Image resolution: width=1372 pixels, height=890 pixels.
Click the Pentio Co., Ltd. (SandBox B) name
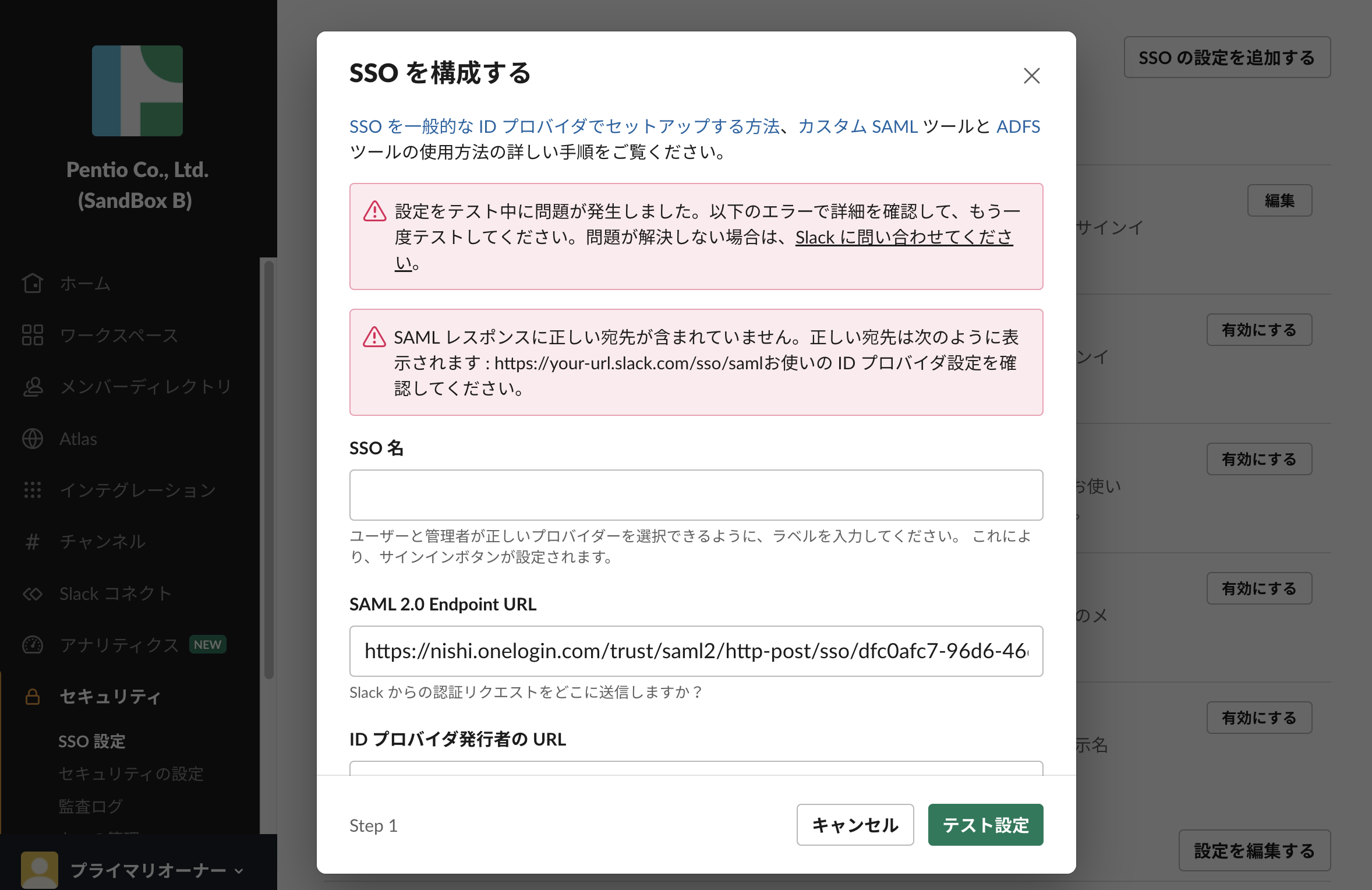tap(137, 185)
